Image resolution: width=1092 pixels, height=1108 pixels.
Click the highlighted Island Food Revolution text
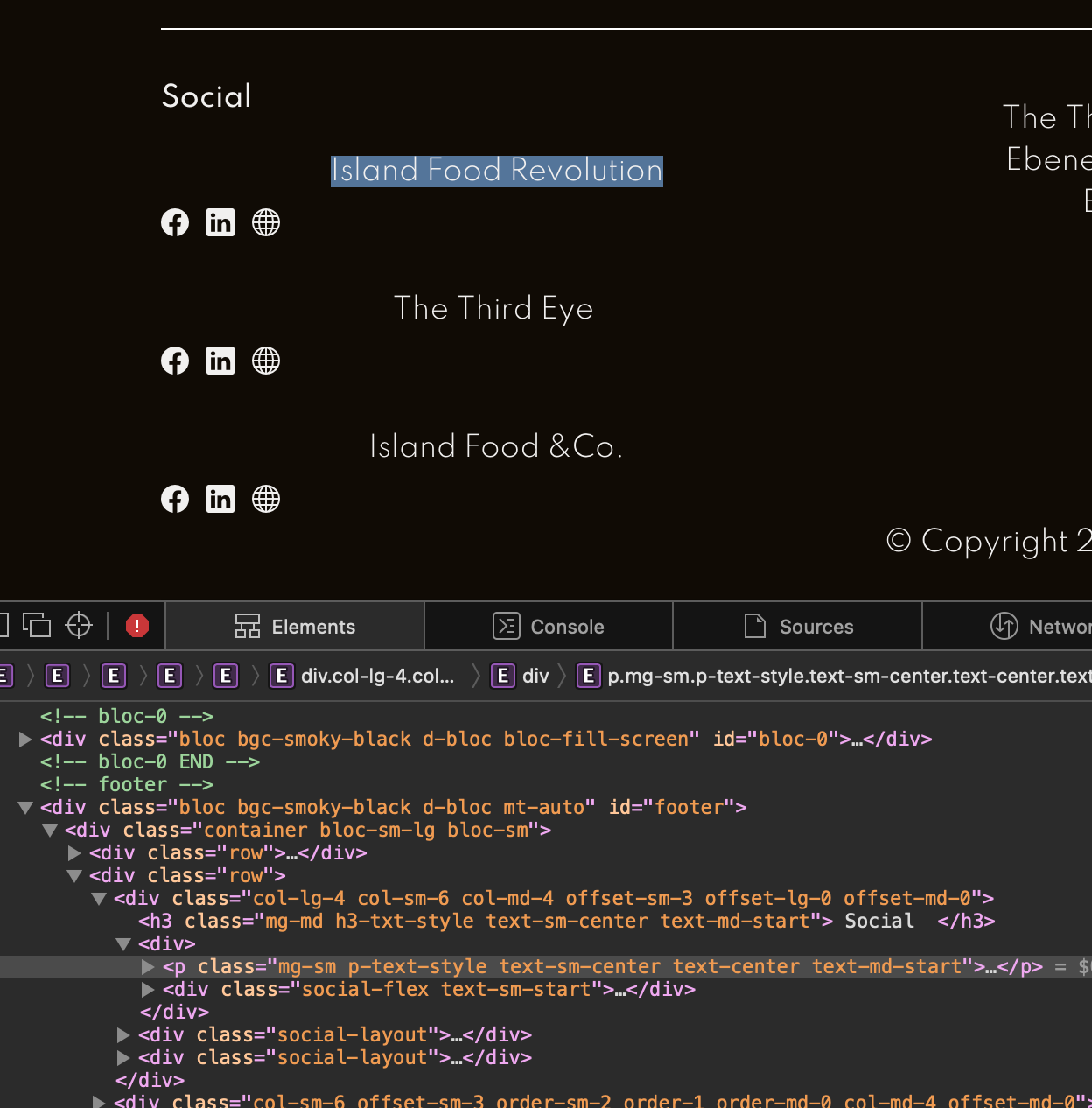(496, 171)
